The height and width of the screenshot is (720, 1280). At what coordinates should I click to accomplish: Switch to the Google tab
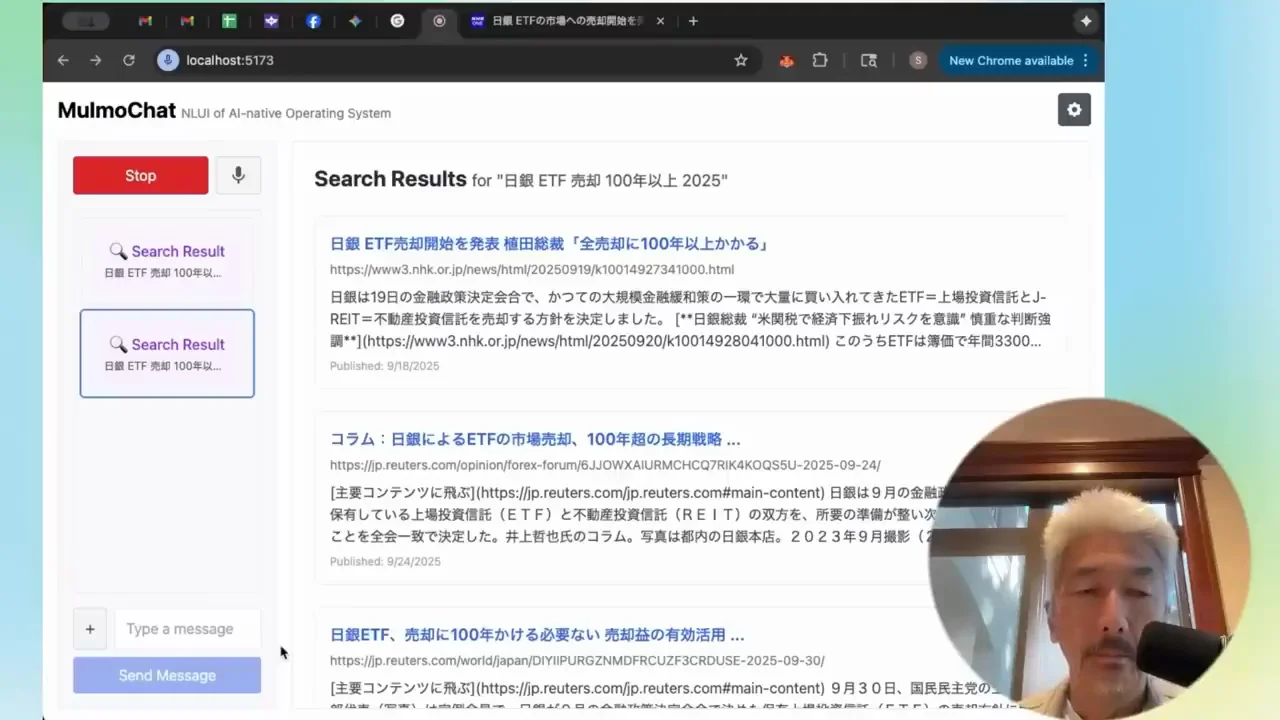click(397, 21)
